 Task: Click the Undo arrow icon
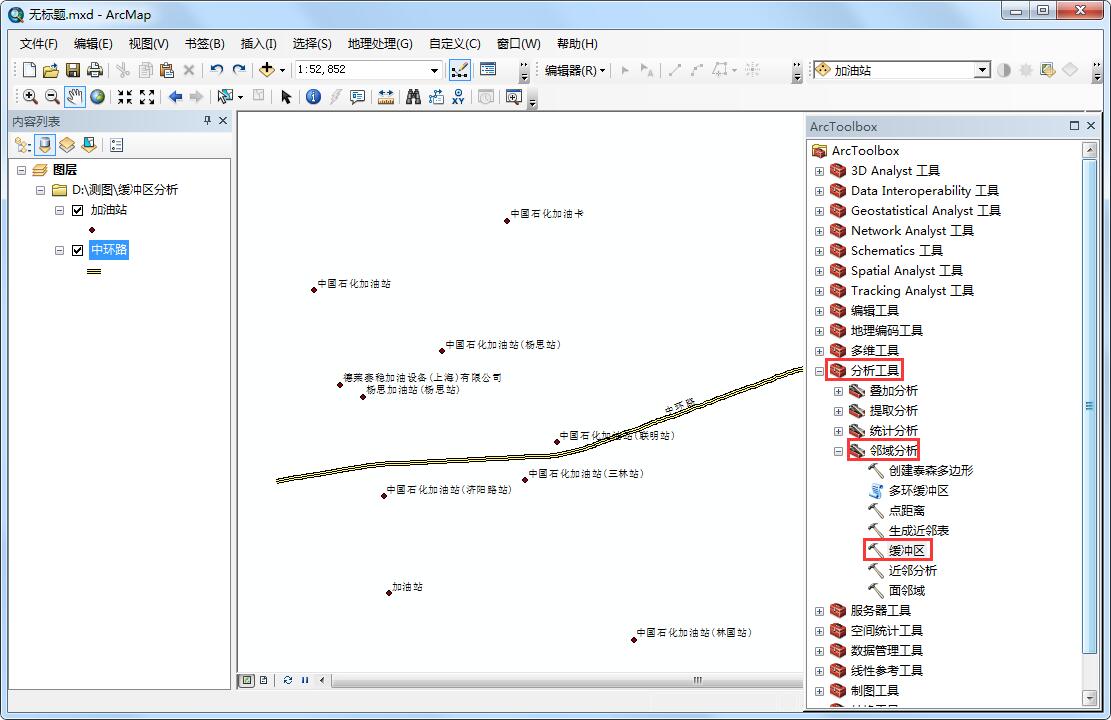(217, 69)
